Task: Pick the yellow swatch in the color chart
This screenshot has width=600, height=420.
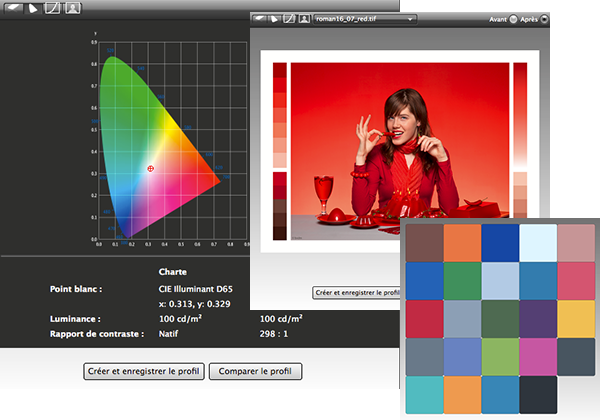Action: tap(576, 319)
